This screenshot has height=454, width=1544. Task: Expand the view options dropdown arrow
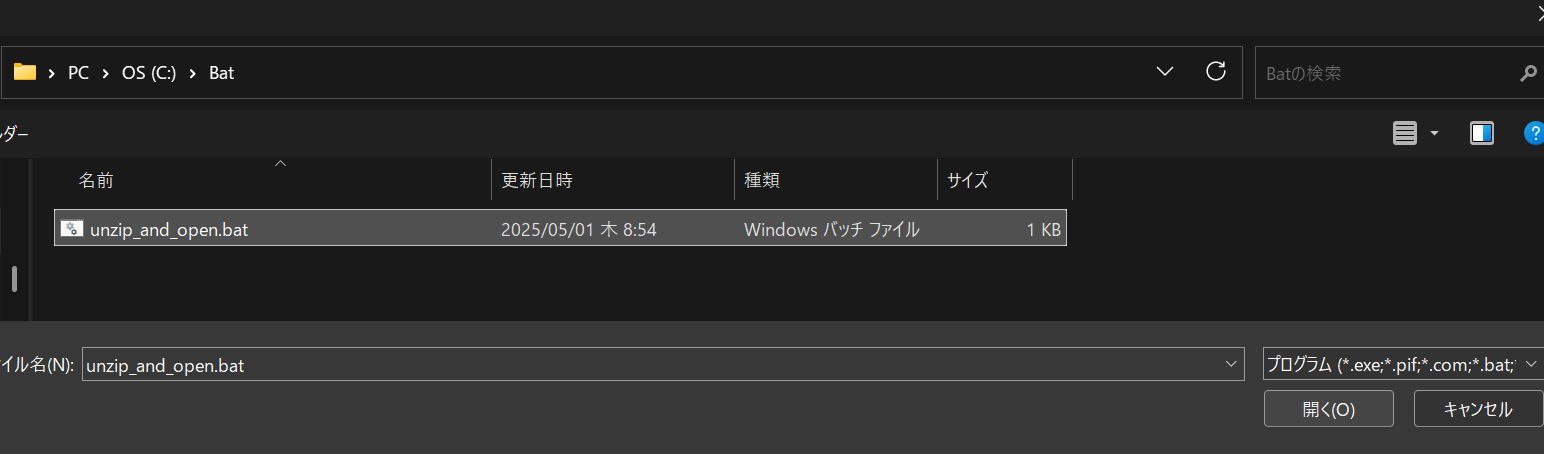1434,133
